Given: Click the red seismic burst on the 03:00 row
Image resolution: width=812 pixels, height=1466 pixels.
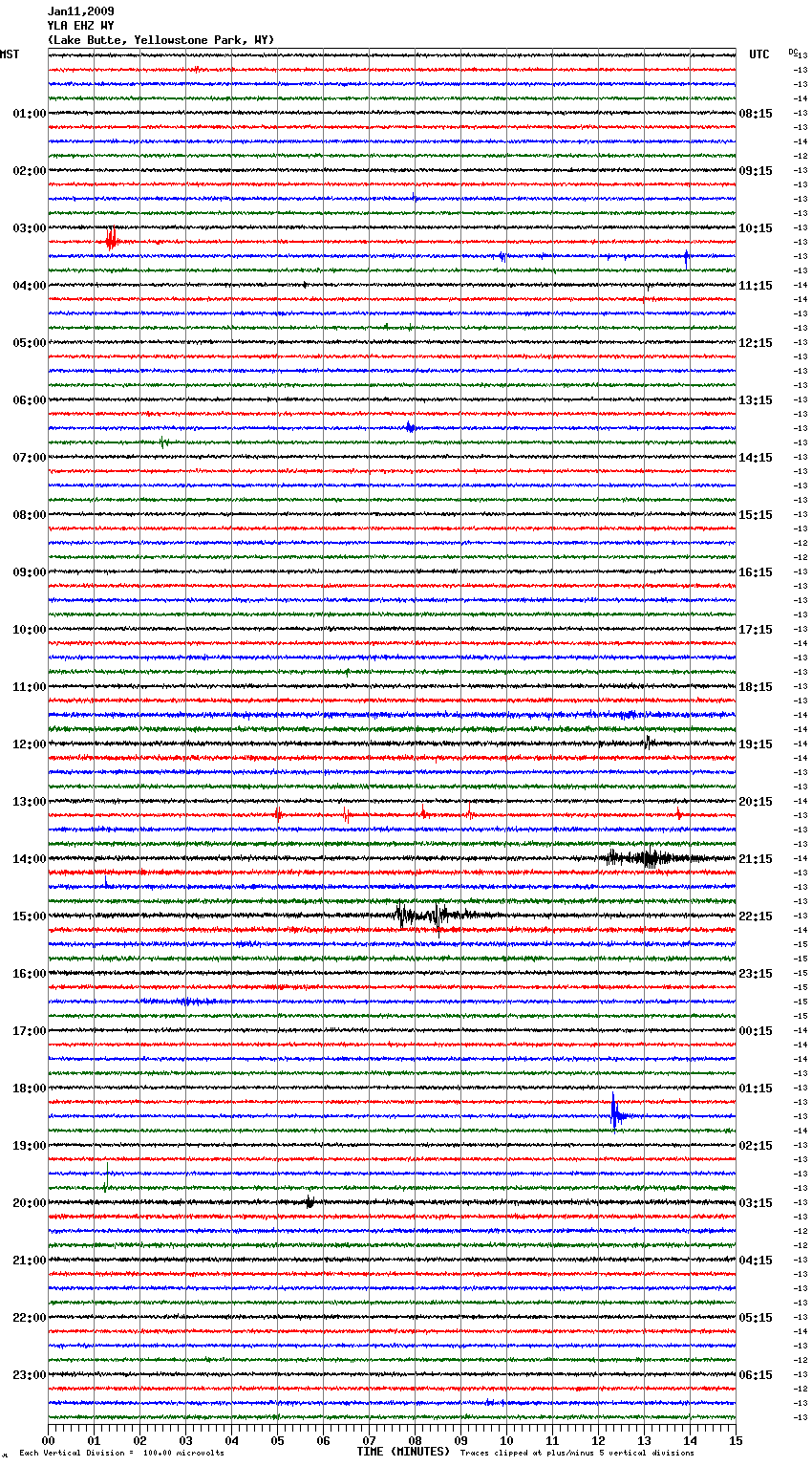Looking at the screenshot, I should [111, 240].
